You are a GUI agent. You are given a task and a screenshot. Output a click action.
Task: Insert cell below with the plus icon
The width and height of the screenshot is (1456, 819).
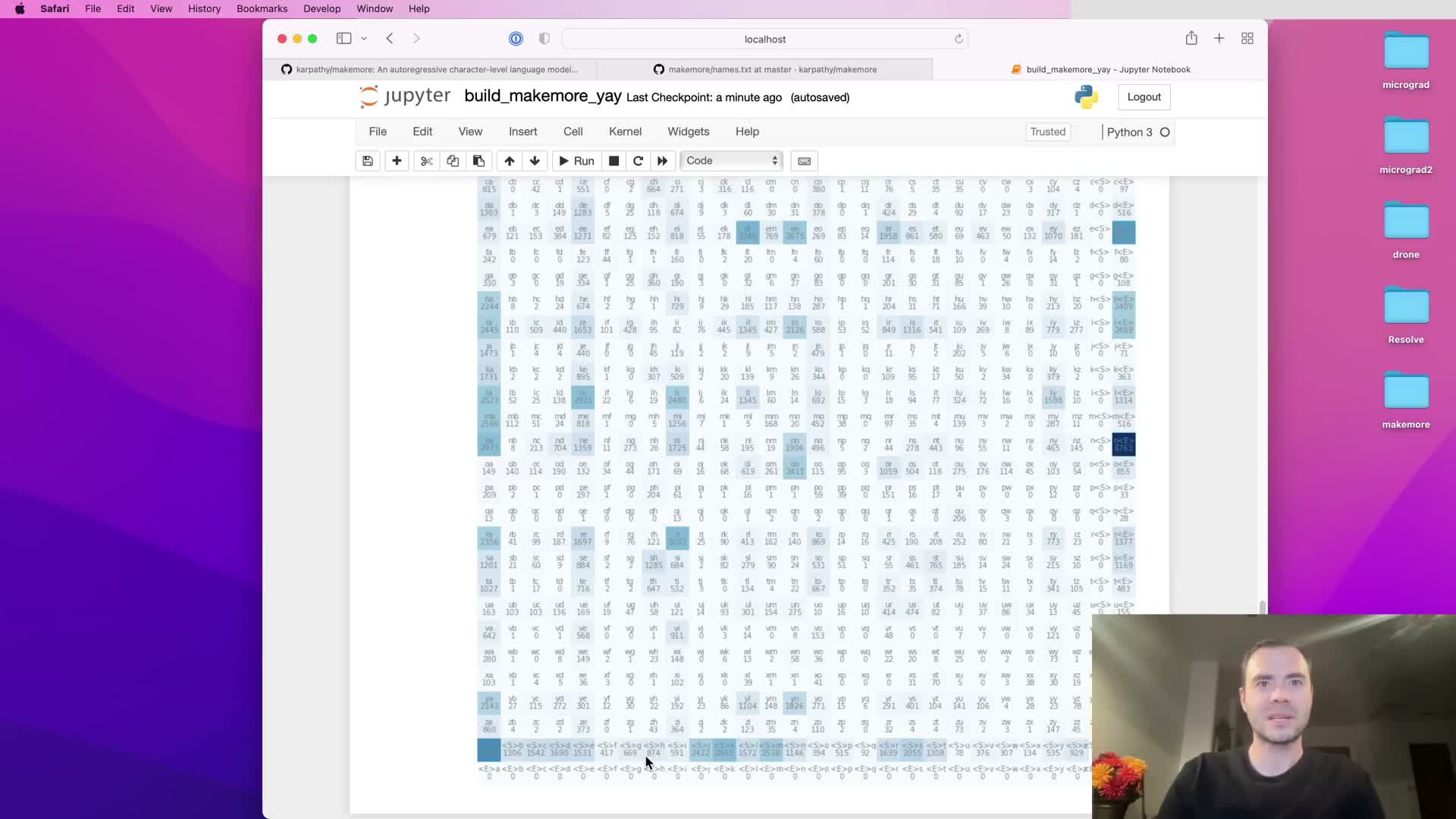pos(397,161)
